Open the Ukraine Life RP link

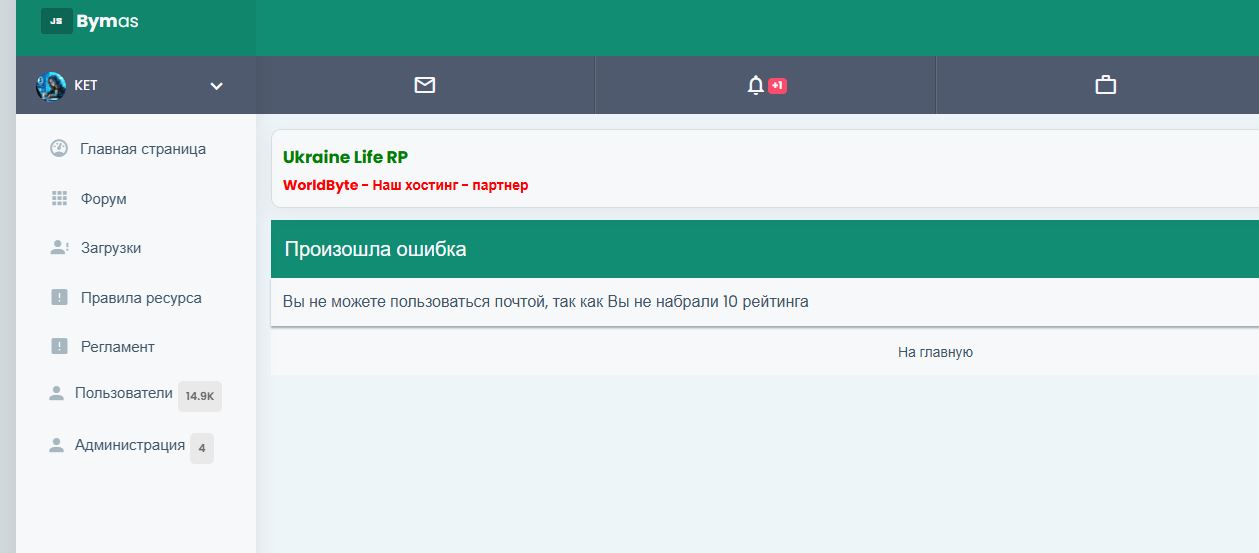coord(345,157)
